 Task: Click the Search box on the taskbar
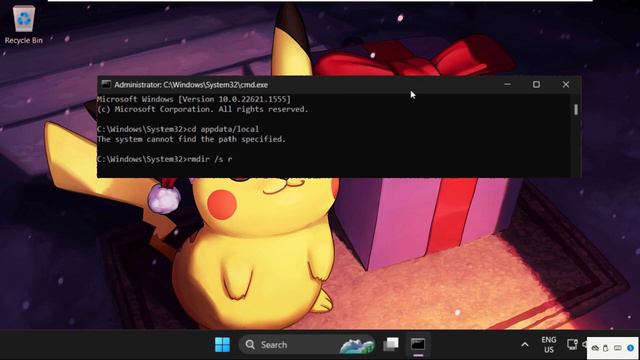coord(307,345)
